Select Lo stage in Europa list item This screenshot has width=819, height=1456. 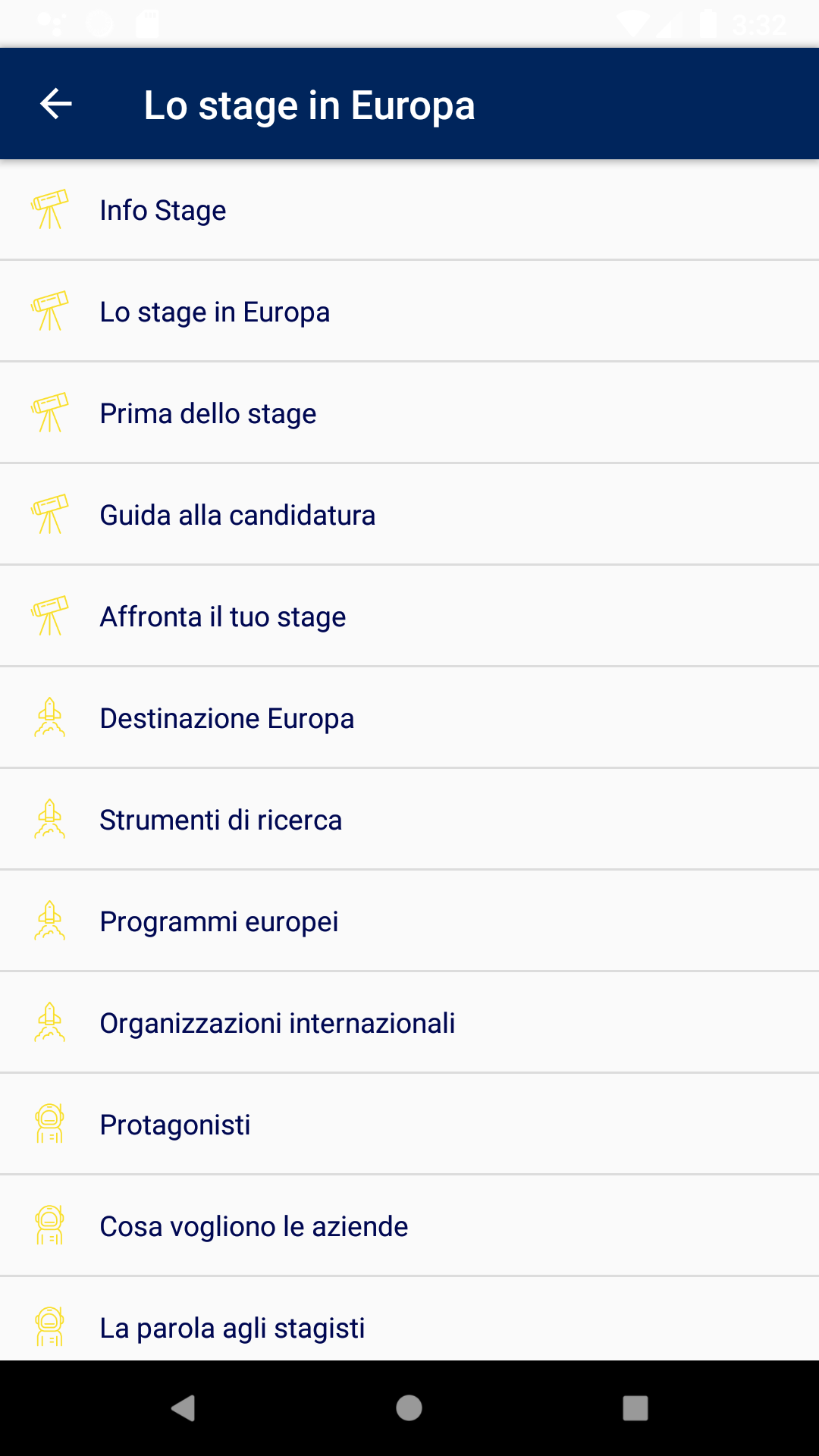(x=215, y=312)
